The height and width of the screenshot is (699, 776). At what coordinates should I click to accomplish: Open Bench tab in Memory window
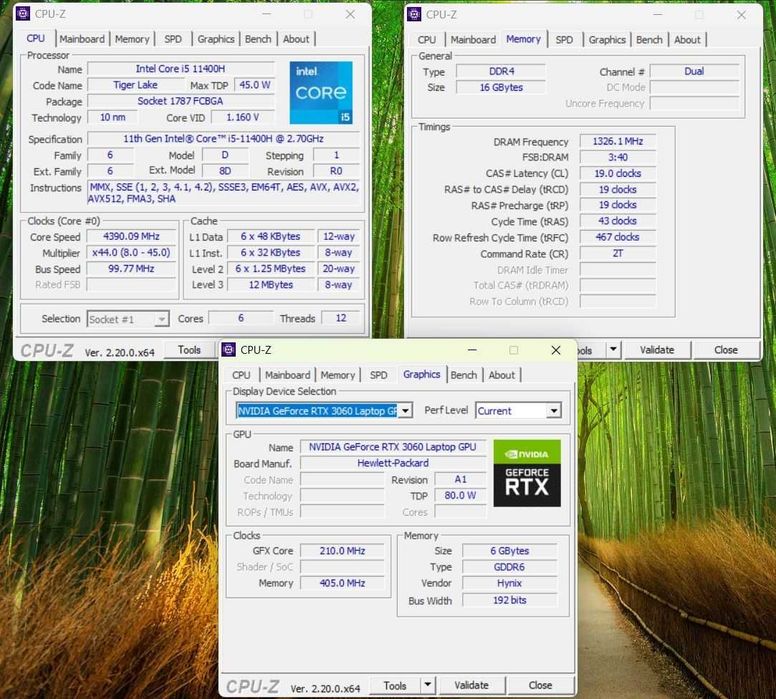649,40
